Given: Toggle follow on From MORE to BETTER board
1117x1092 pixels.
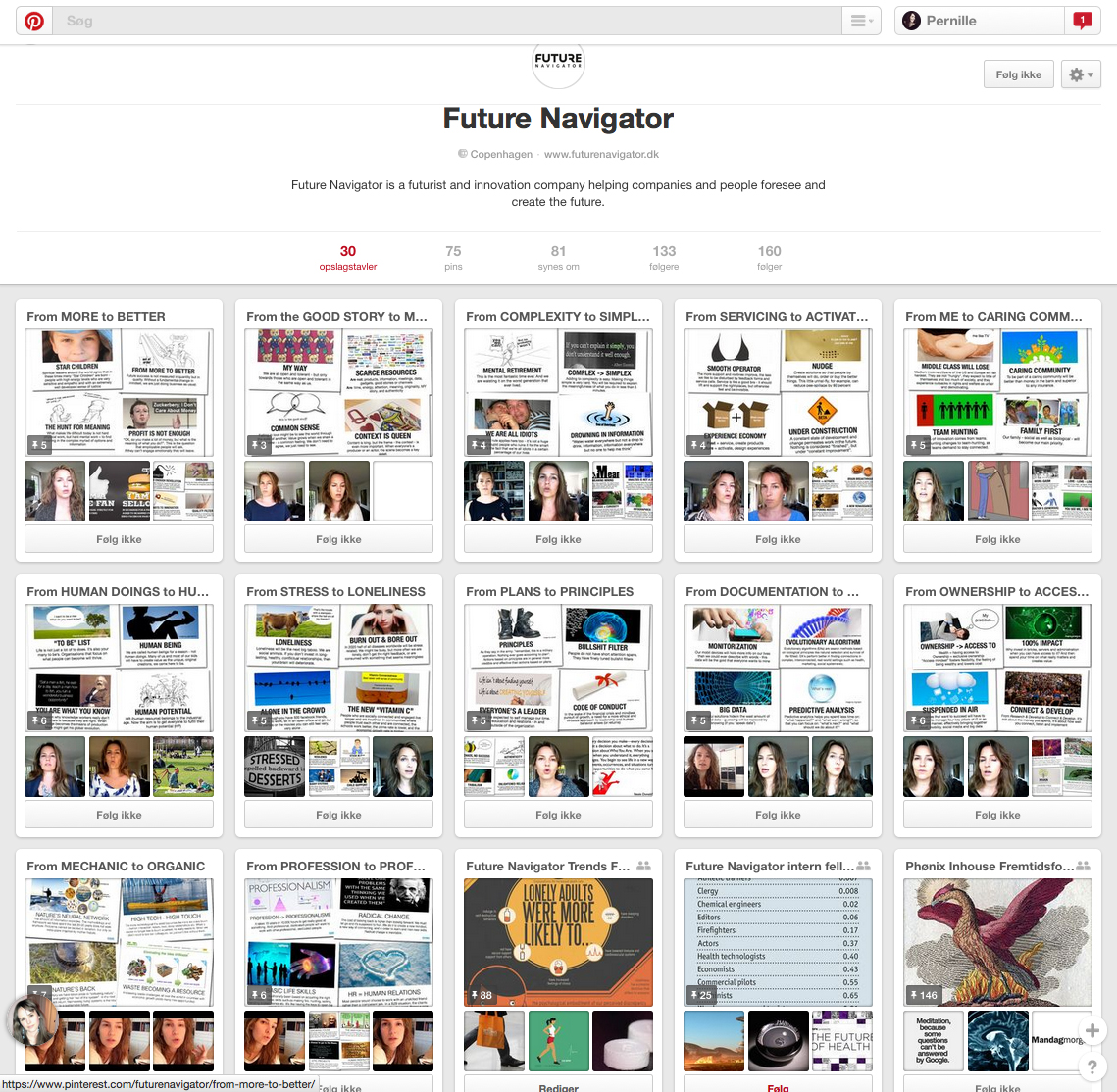Looking at the screenshot, I should (119, 539).
